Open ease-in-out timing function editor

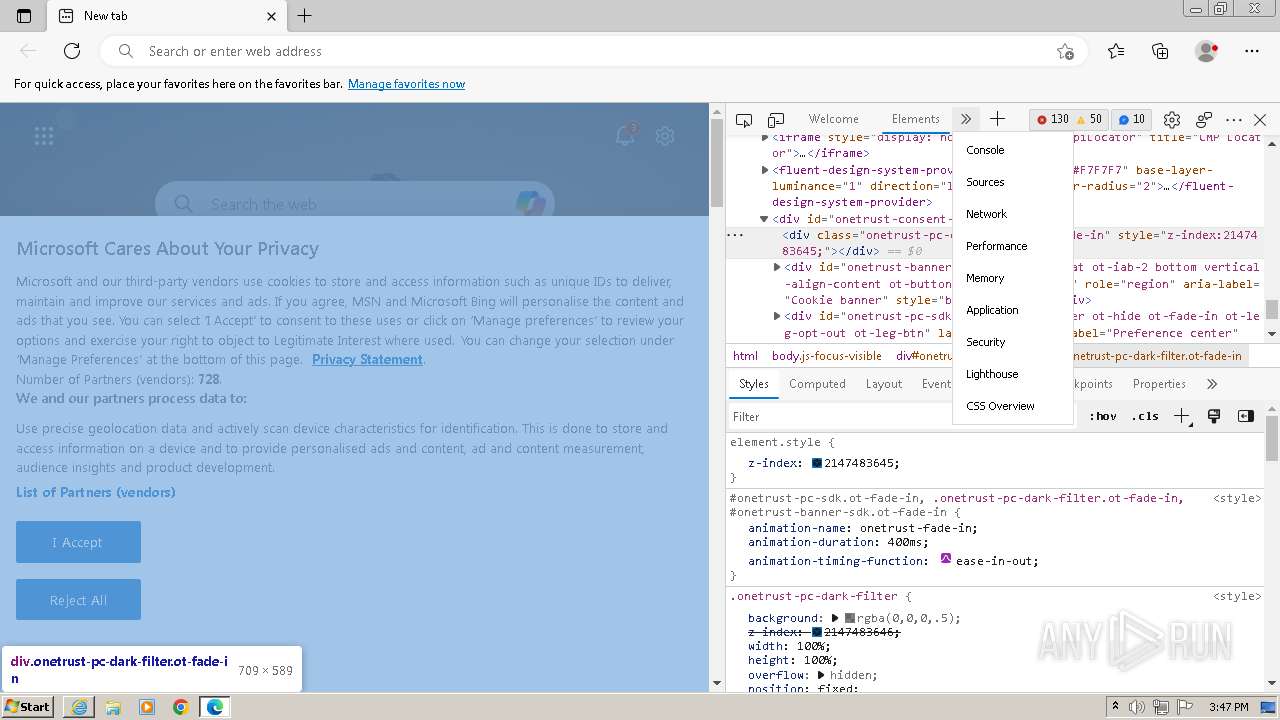946,560
